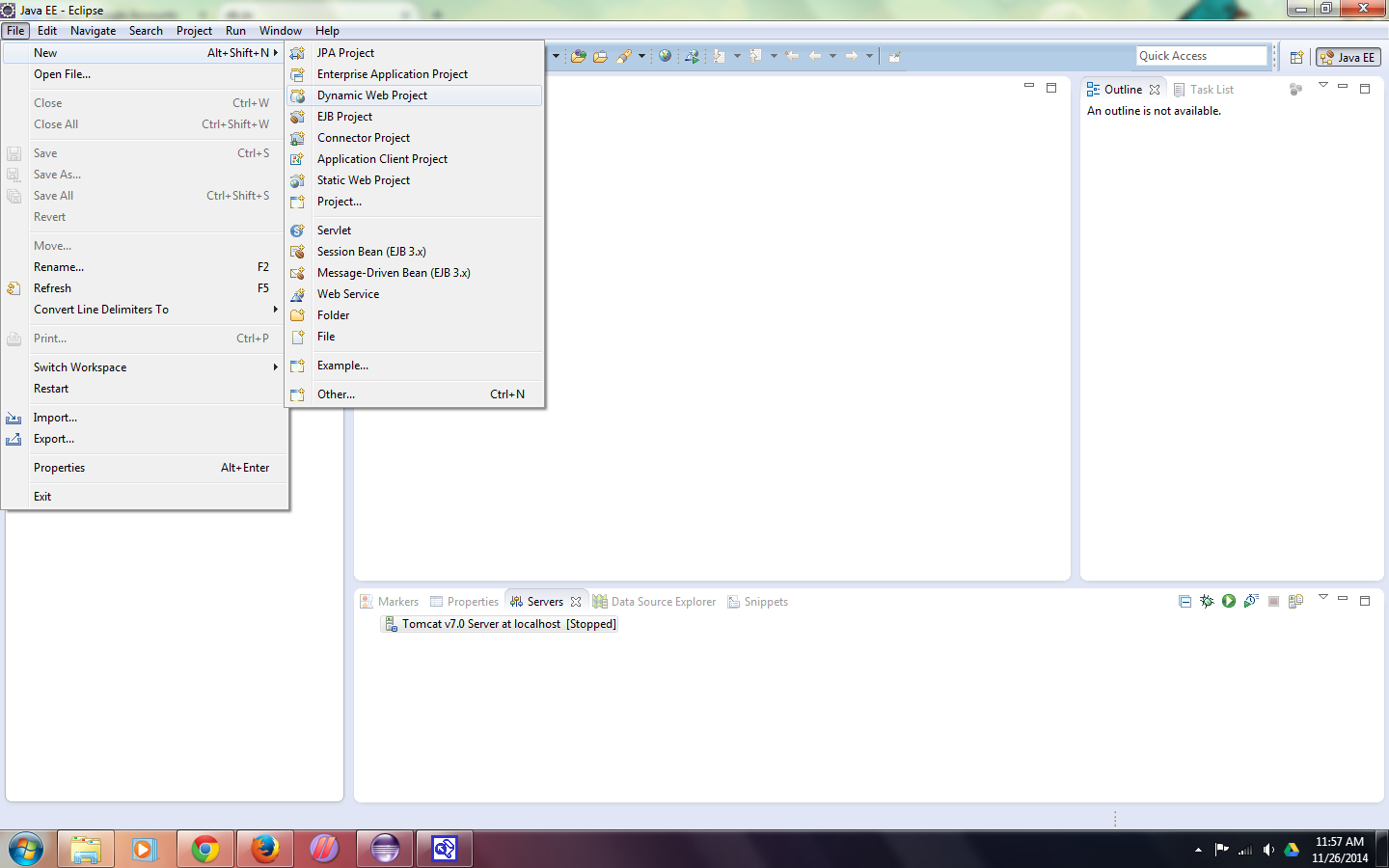Viewport: 1389px width, 868px height.
Task: Choose Export... from the File menu
Action: (145, 439)
